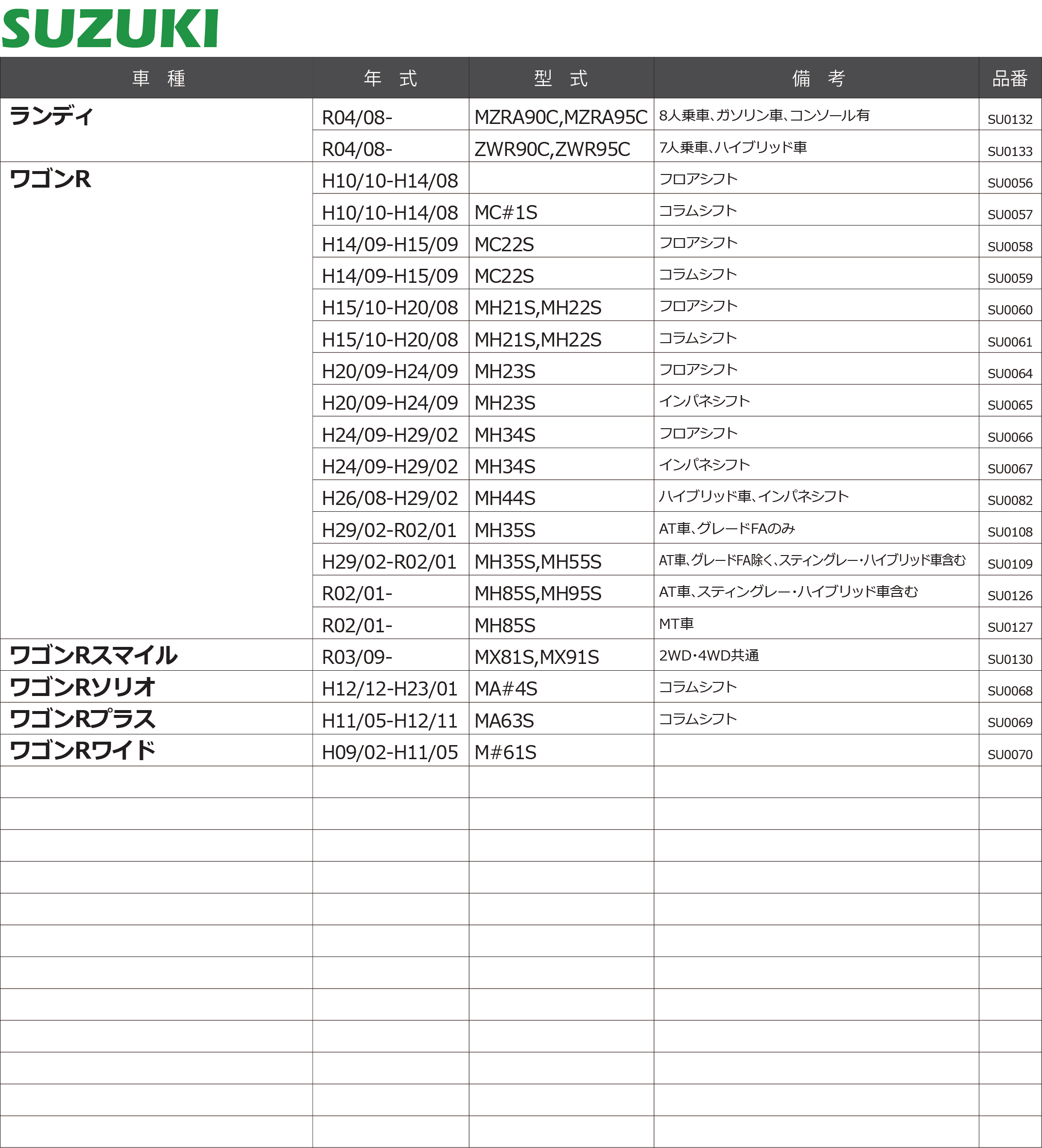The height and width of the screenshot is (1148, 1042).
Task: Click the 備考 column header
Action: pyautogui.click(x=818, y=78)
